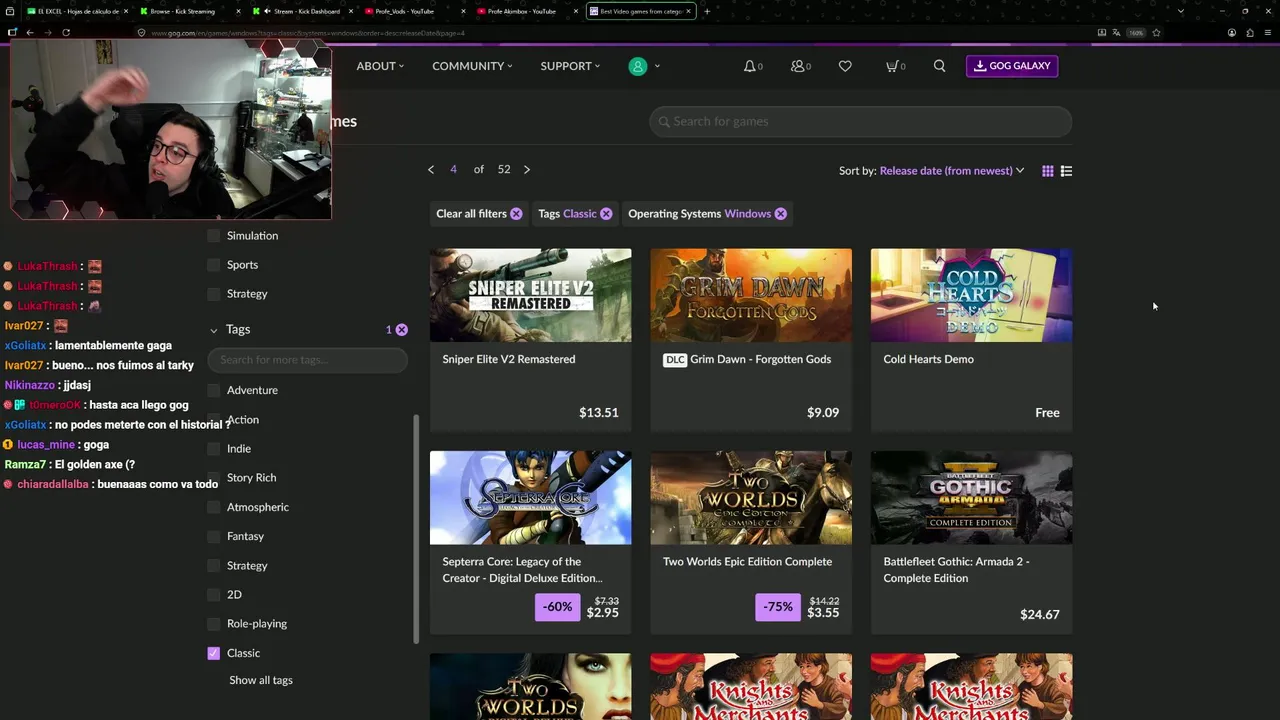Switch to grid view layout
Screen dimensions: 1280x720
click(x=1048, y=171)
